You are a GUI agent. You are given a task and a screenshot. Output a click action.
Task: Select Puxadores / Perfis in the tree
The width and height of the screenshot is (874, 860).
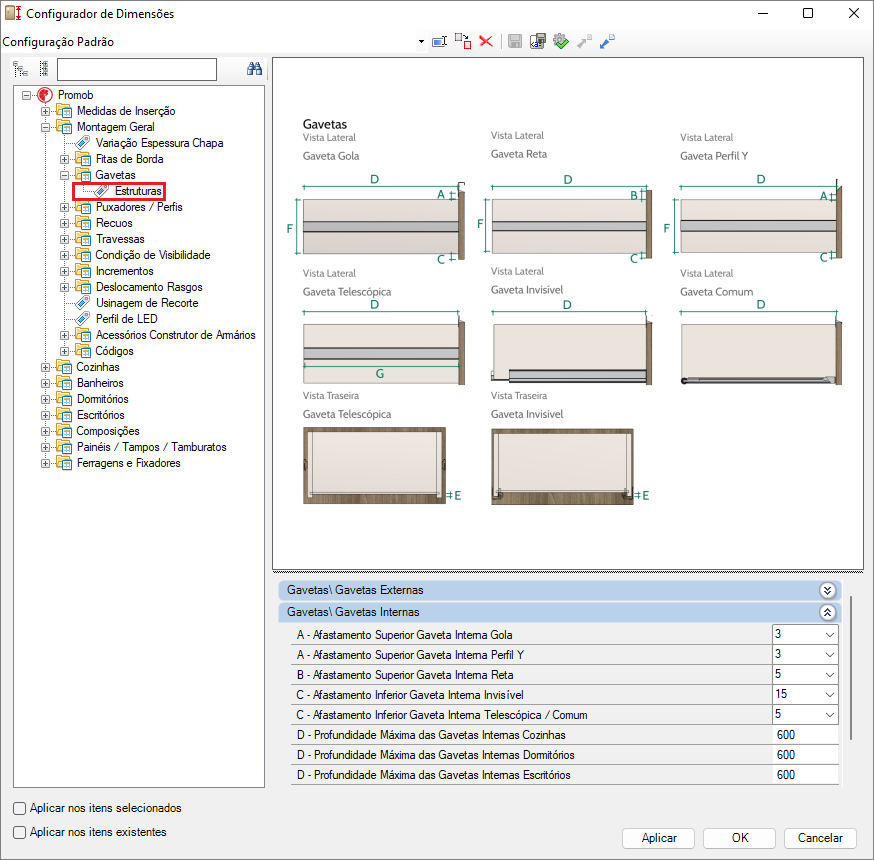point(138,207)
